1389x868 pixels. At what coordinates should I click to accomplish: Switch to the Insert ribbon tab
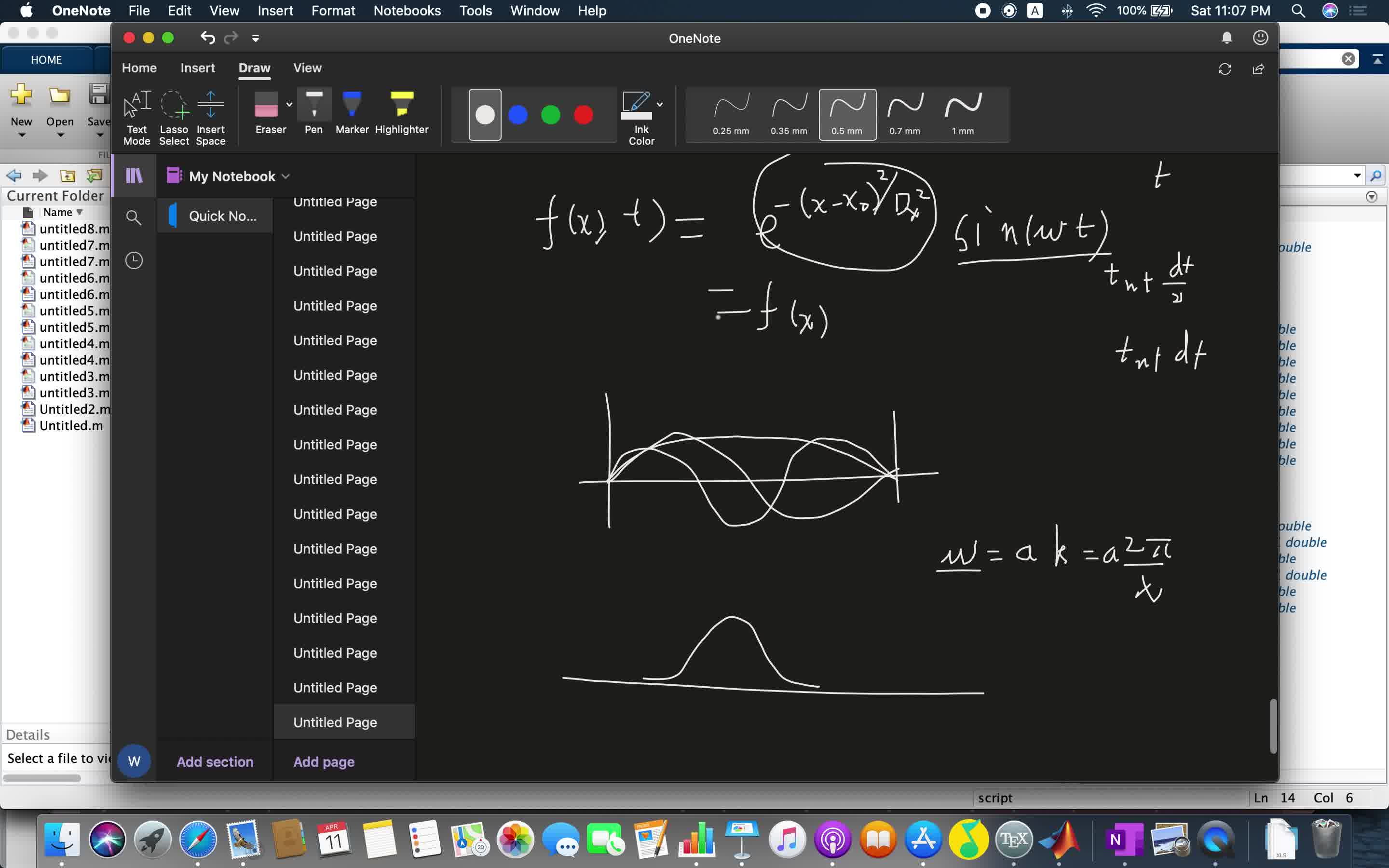(197, 68)
